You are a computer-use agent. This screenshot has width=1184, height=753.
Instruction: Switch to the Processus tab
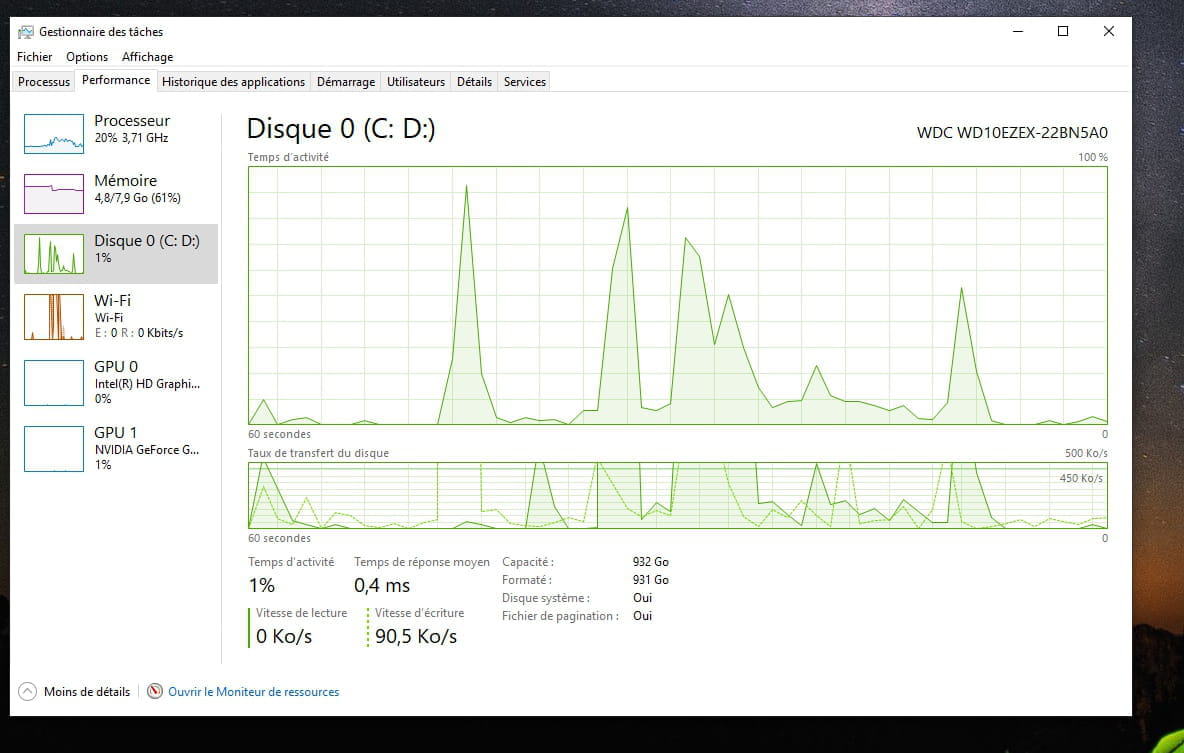44,82
